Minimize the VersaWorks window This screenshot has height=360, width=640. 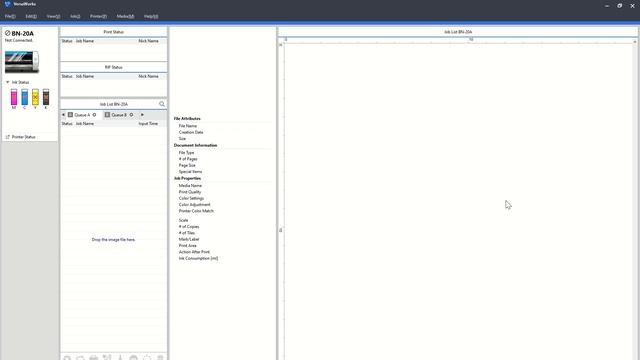607,6
